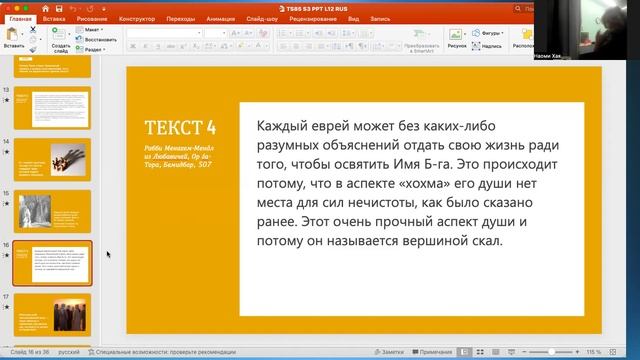Expand the Вставить paste options arrow
The image size is (640, 360).
point(22,34)
